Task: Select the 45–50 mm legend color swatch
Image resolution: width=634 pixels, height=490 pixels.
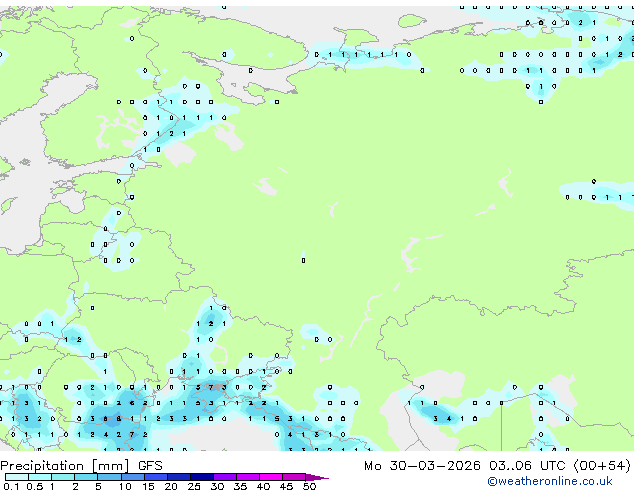Action: [294, 477]
